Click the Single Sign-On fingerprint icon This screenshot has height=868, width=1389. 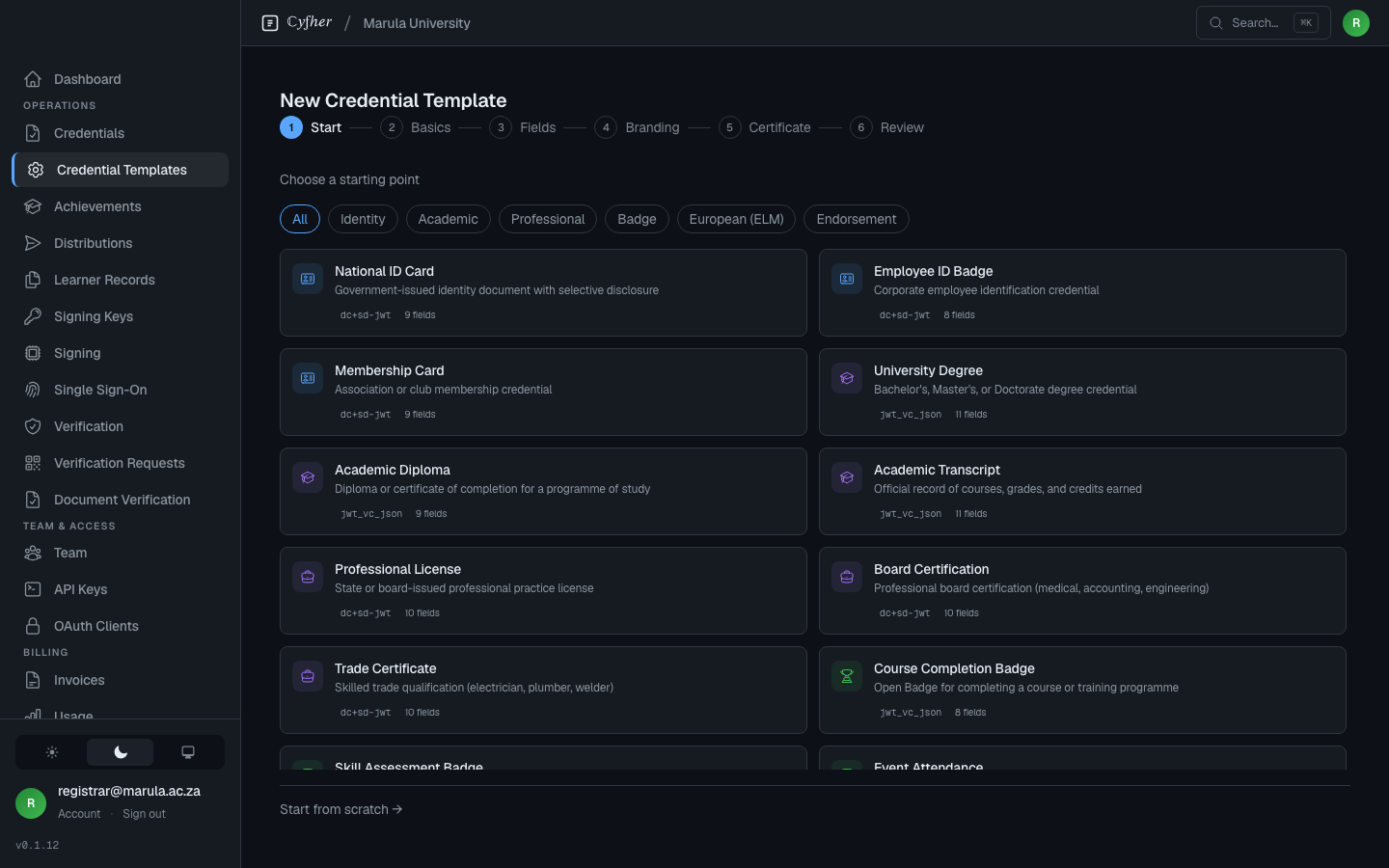[x=33, y=390]
